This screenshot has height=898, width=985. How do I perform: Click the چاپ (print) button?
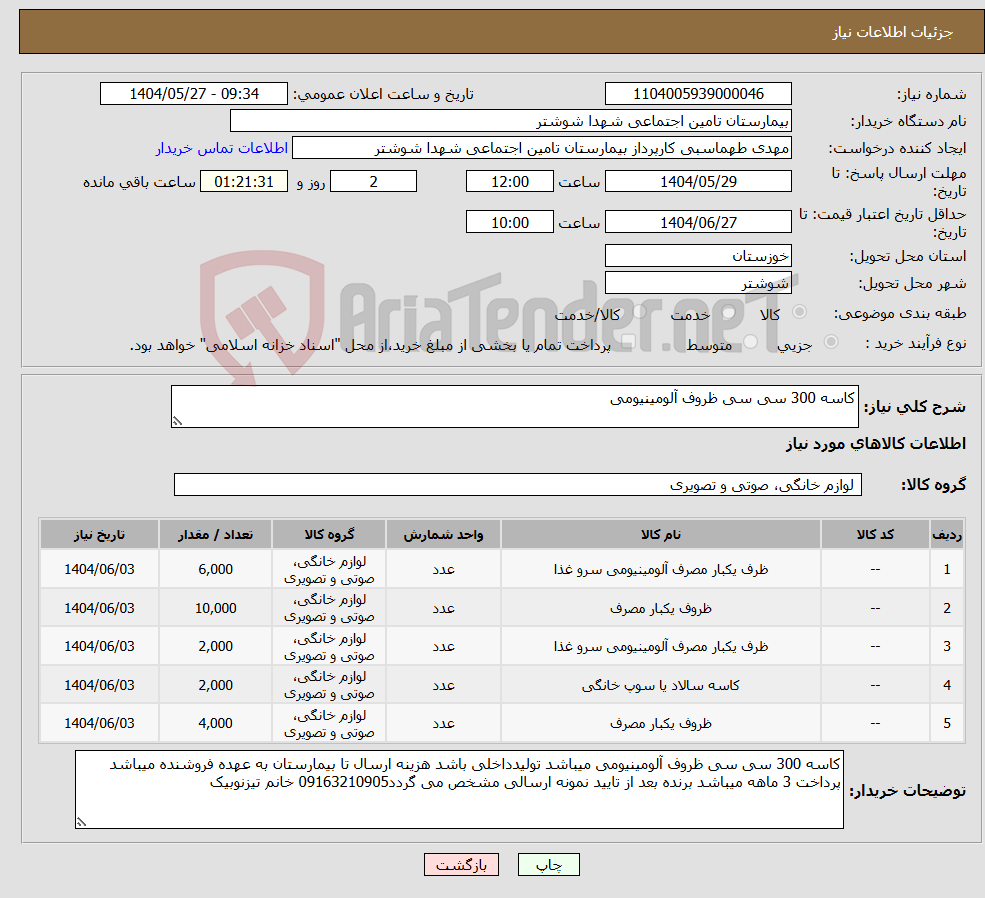[548, 865]
